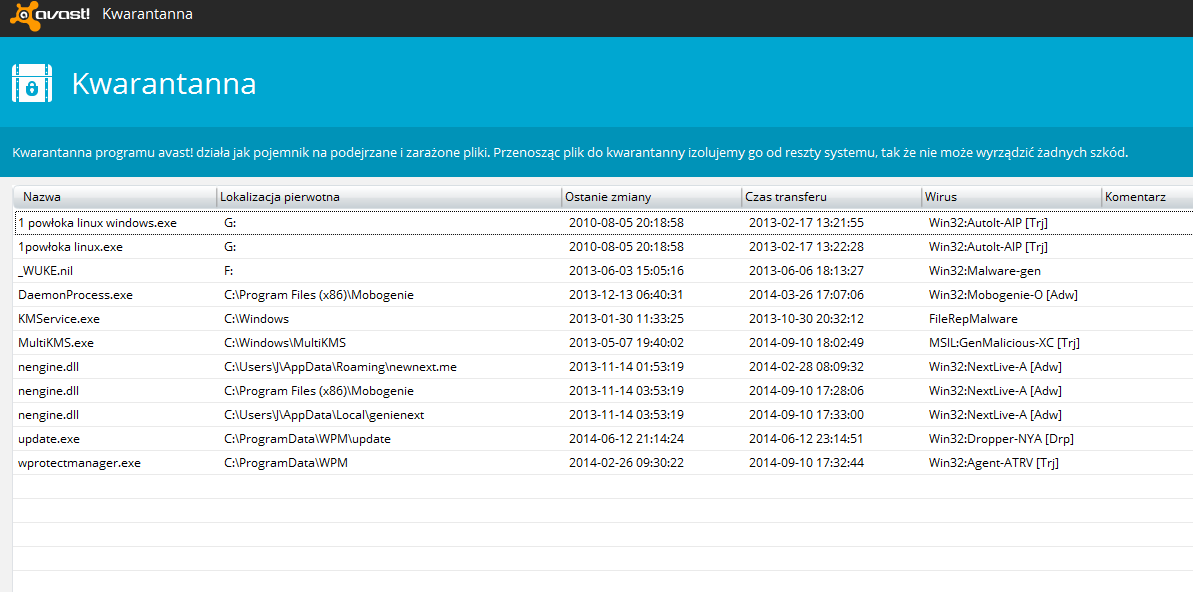1193x592 pixels.
Task: Click modified date 2014-06-12 21:14:24
Action: tap(626, 439)
